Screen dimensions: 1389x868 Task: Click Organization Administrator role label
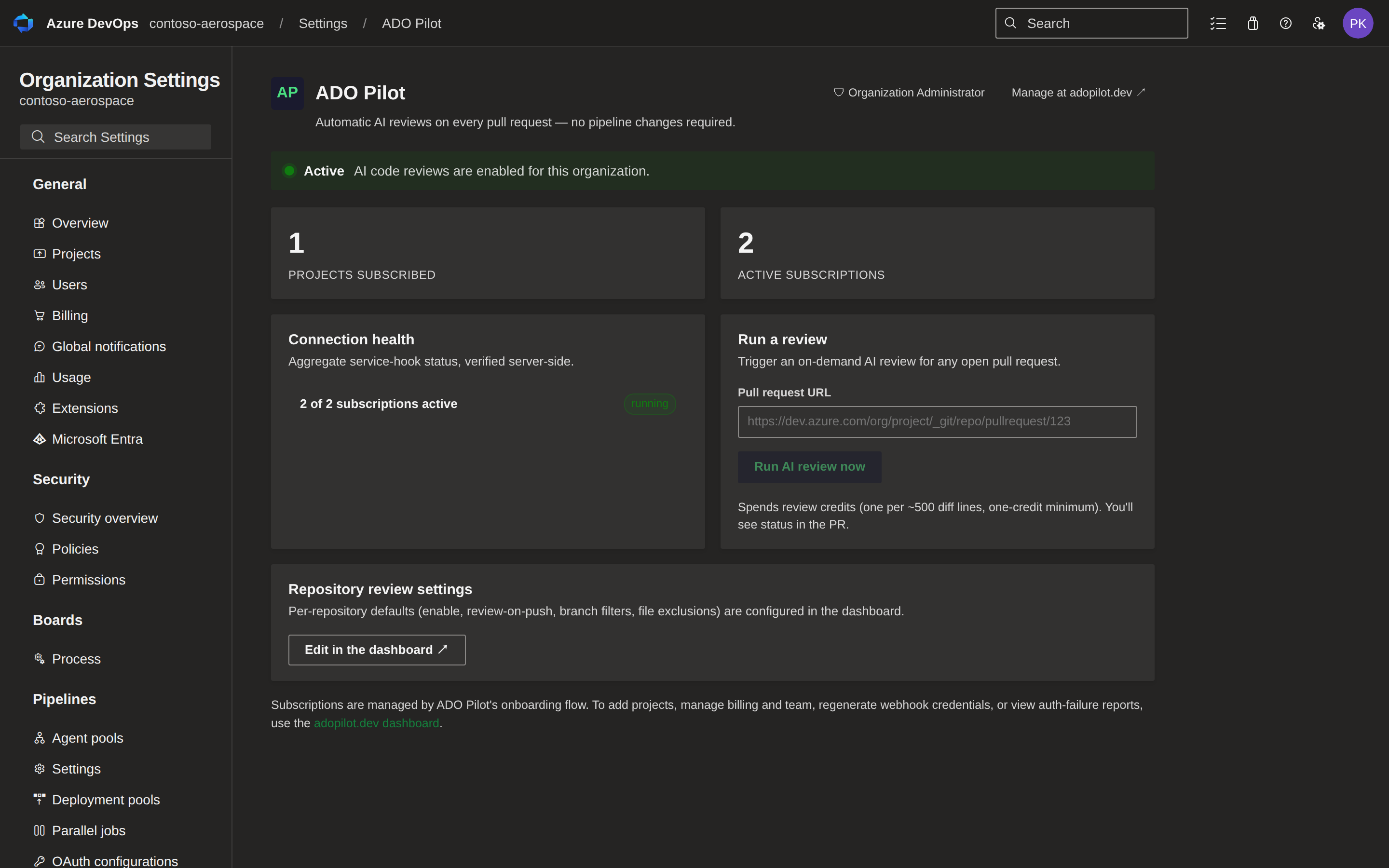tap(909, 93)
